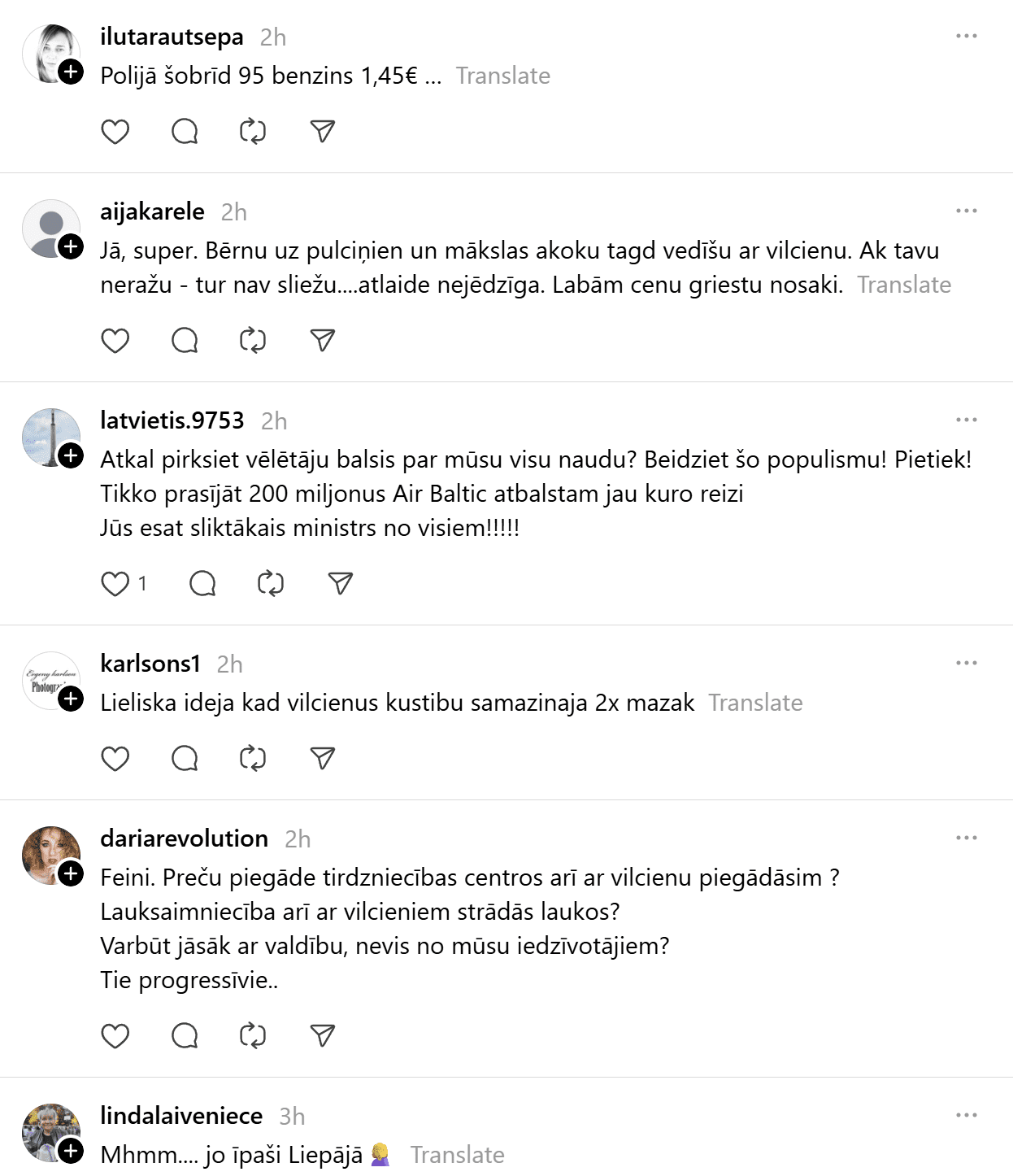Translate aijakarele's comment
Image resolution: width=1013 pixels, height=1176 pixels.
pos(904,285)
